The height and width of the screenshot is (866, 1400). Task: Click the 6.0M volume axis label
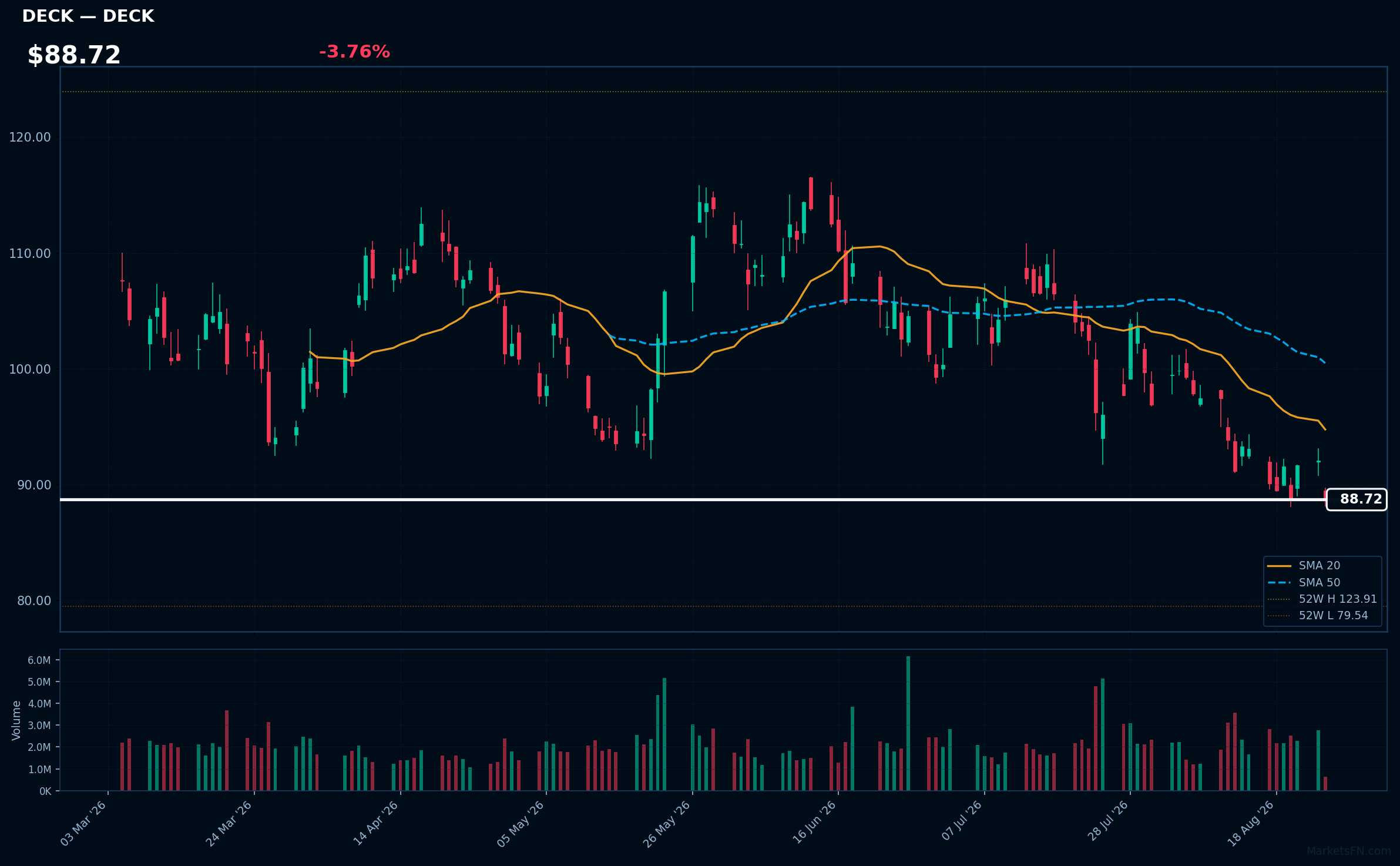(39, 660)
